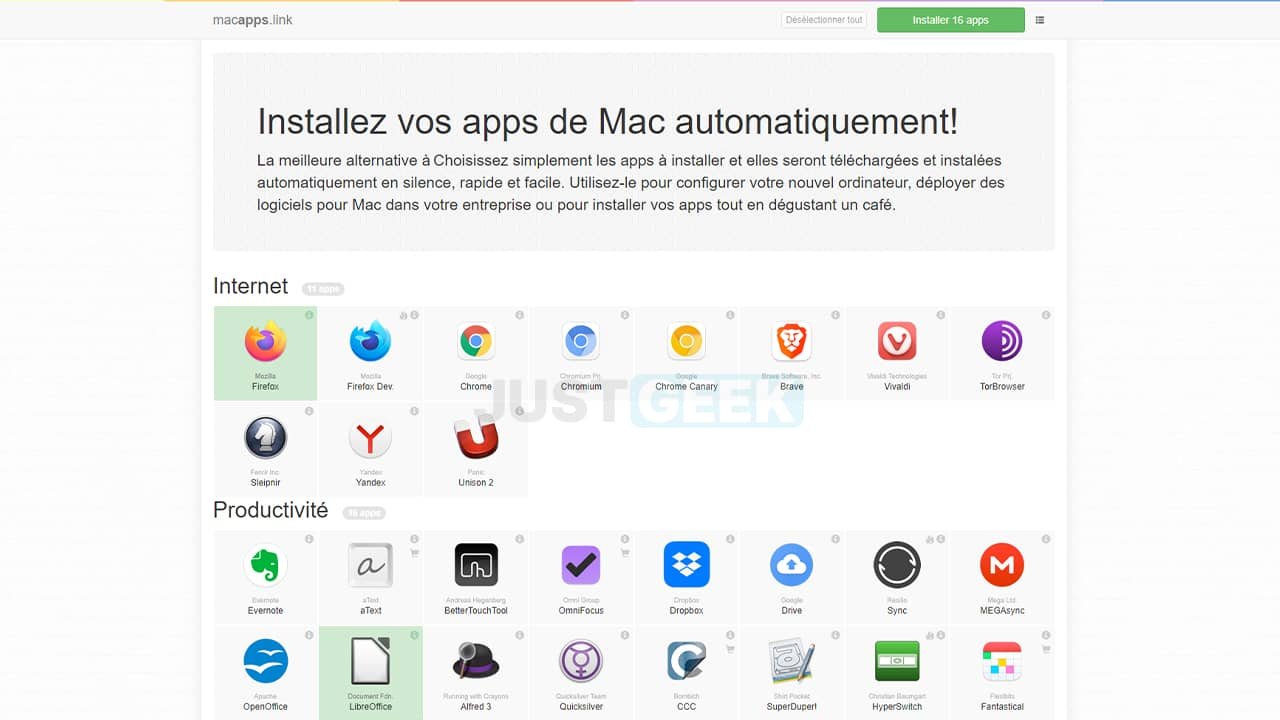The height and width of the screenshot is (720, 1280).
Task: Select the Chromium app icon
Action: tap(581, 342)
